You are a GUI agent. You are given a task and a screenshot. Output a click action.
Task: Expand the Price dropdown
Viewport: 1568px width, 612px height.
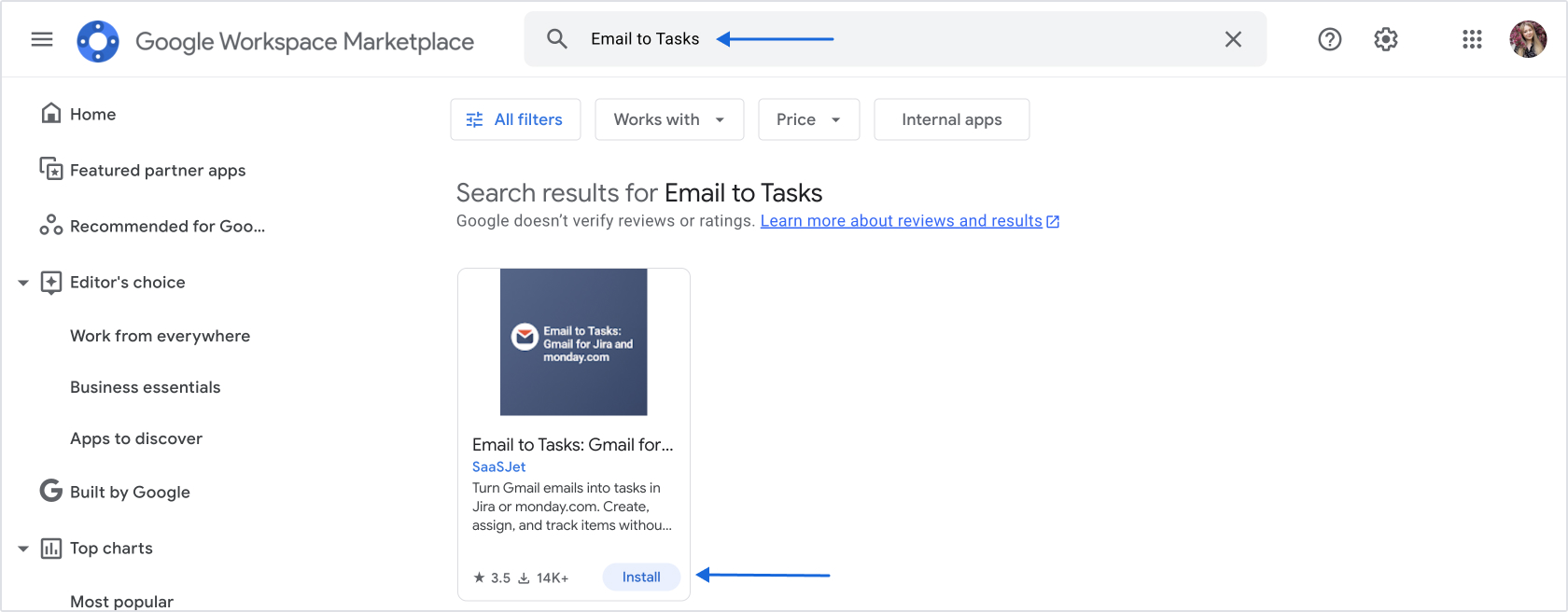(x=808, y=119)
